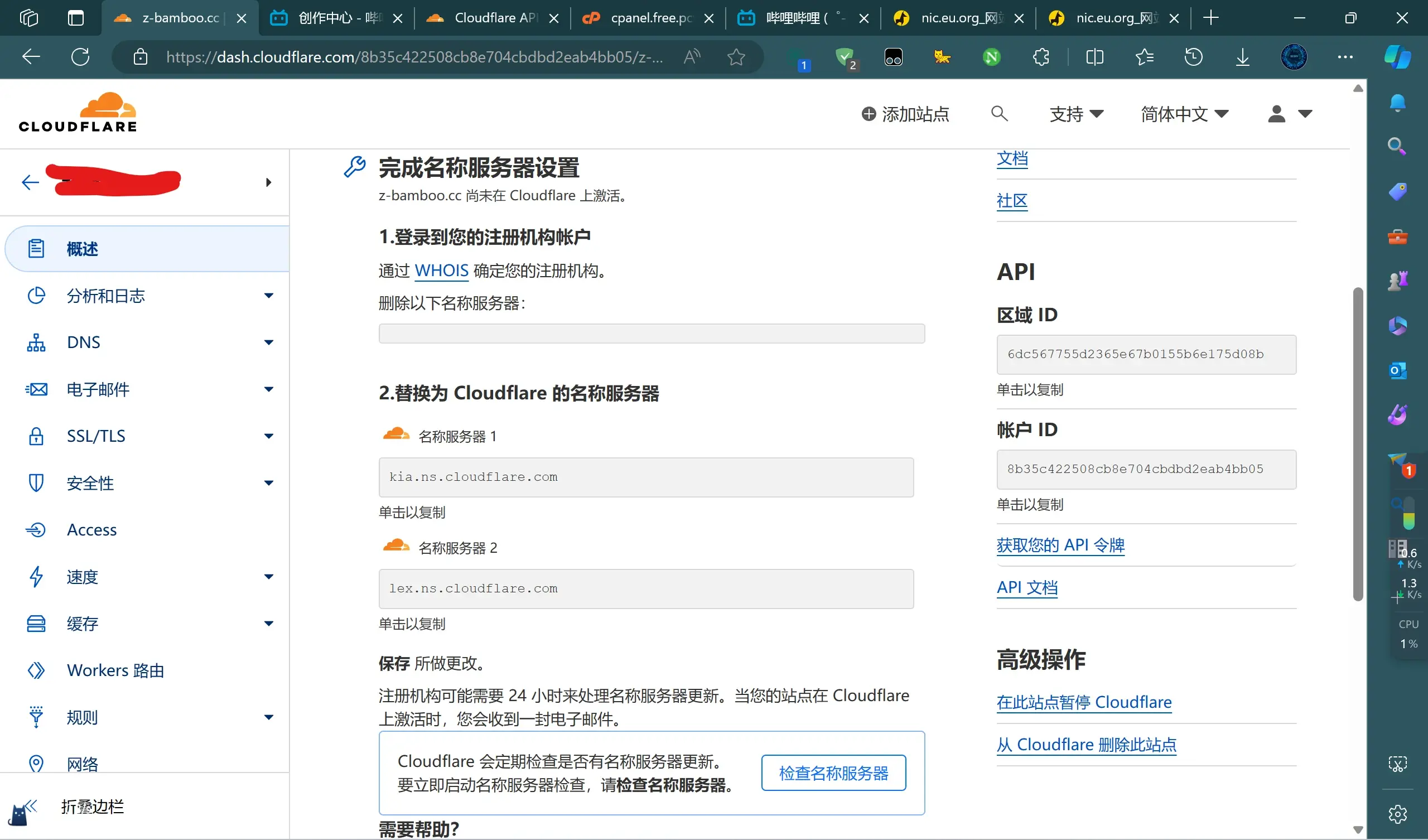Click the page vertical scrollbar thumb
The height and width of the screenshot is (840, 1428).
click(1358, 445)
